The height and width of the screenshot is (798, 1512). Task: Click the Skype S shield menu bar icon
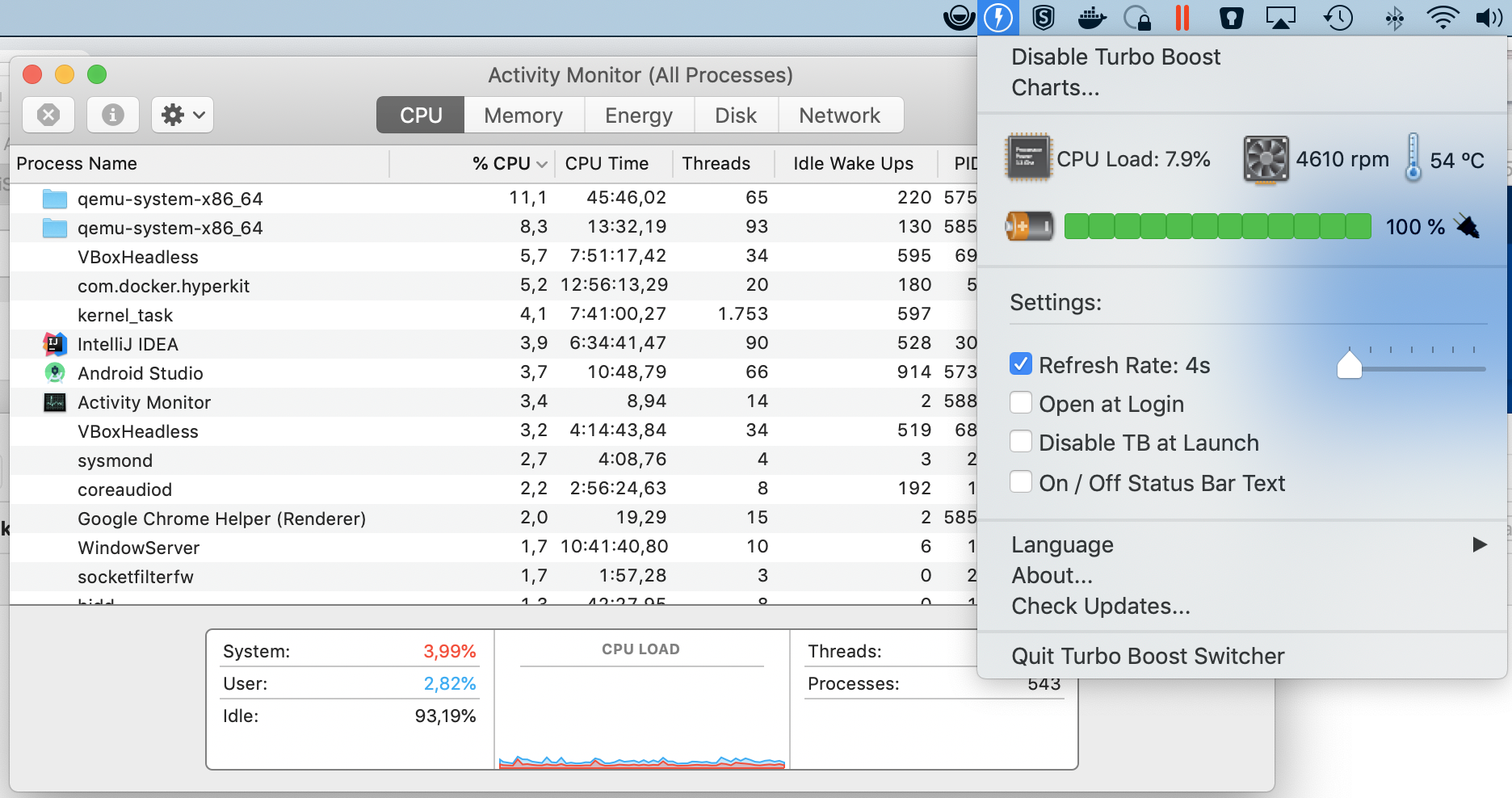click(1044, 17)
